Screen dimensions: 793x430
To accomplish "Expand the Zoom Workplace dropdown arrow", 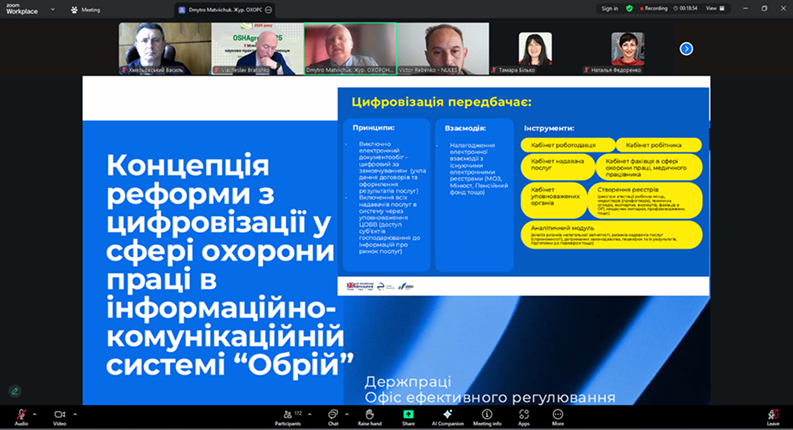I will 53,9.
